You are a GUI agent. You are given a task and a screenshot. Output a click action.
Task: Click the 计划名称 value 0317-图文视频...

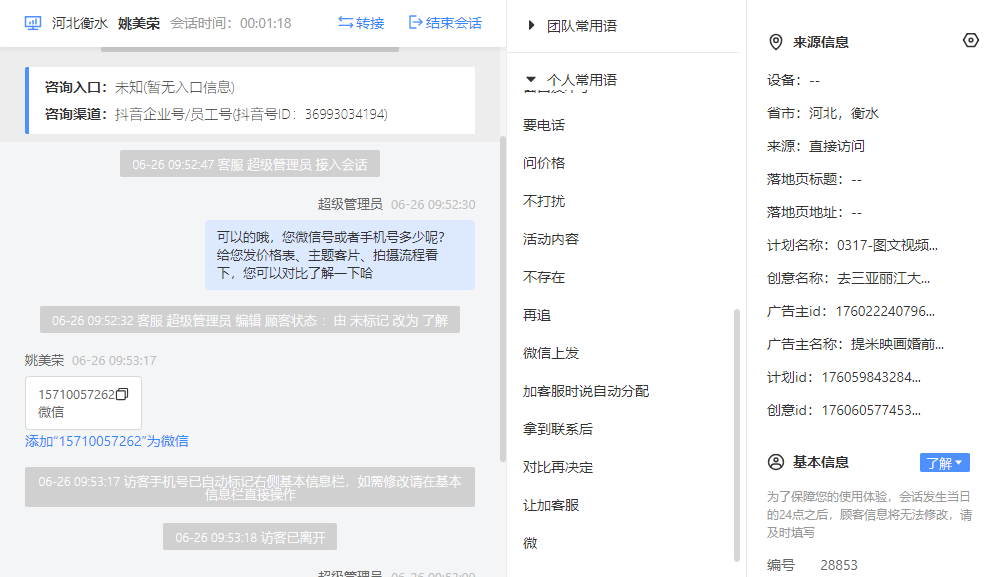[x=887, y=245]
